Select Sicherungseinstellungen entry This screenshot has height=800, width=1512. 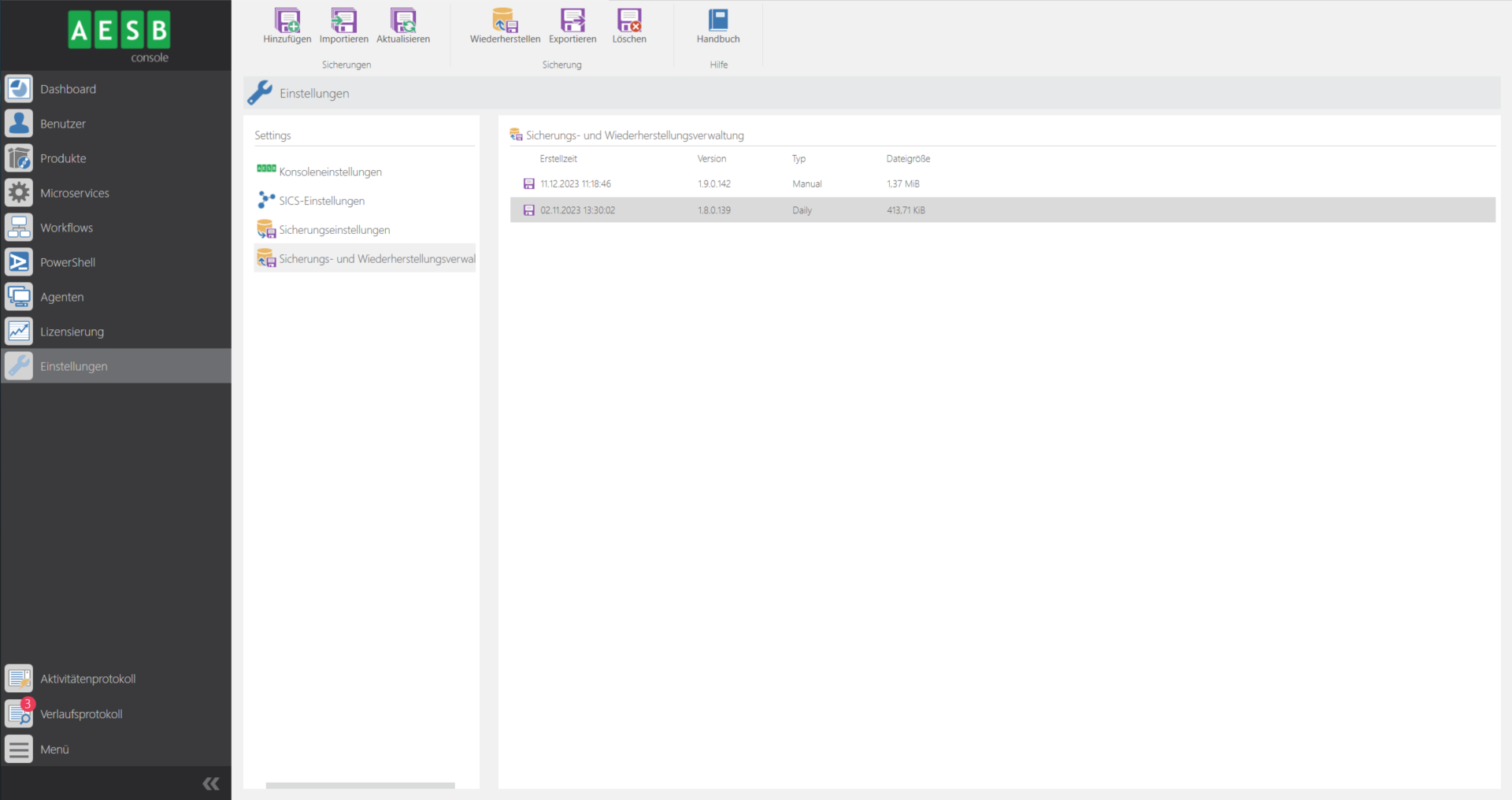coord(334,230)
